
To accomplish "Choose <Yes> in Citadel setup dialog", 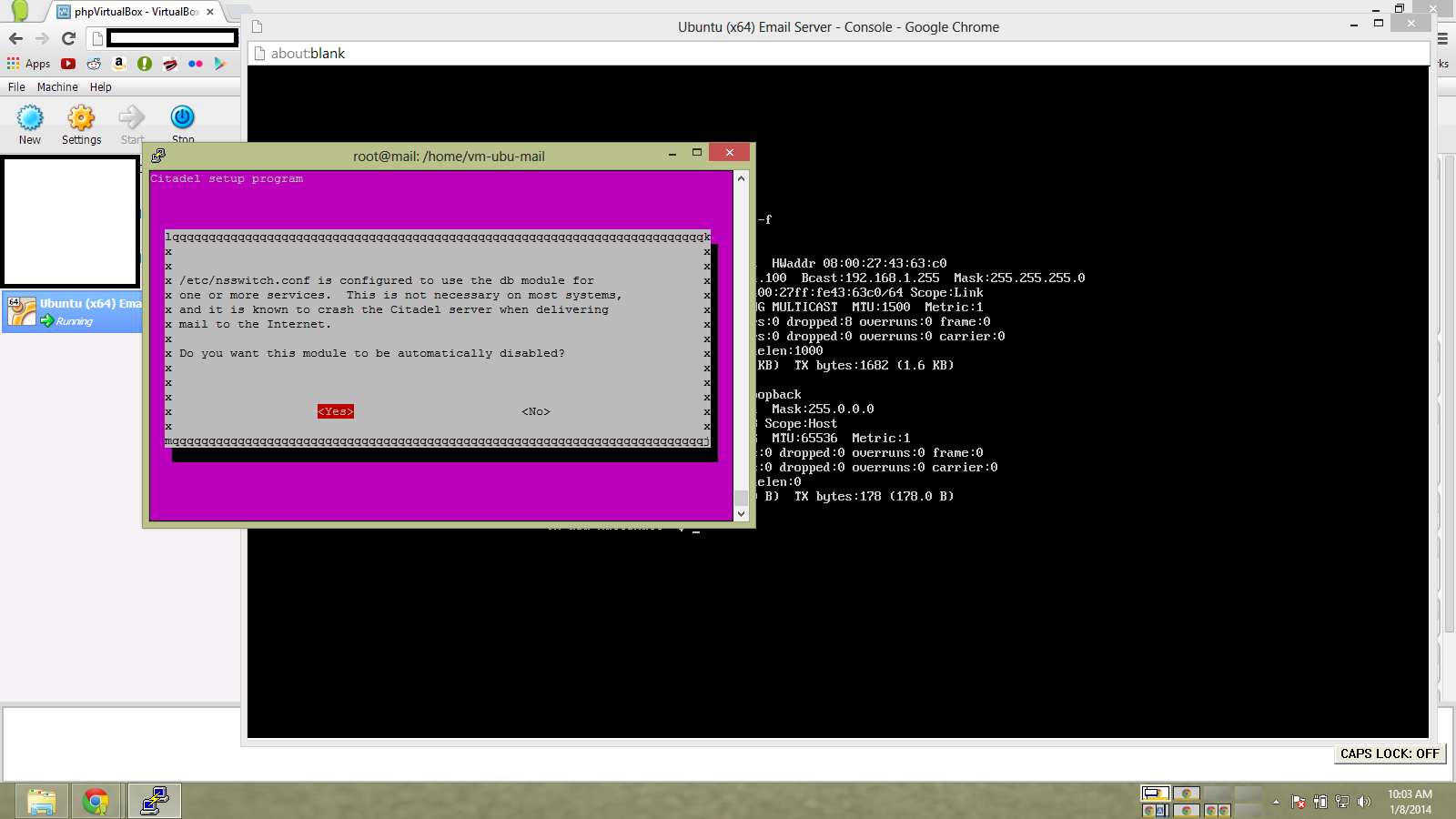I will pyautogui.click(x=336, y=411).
